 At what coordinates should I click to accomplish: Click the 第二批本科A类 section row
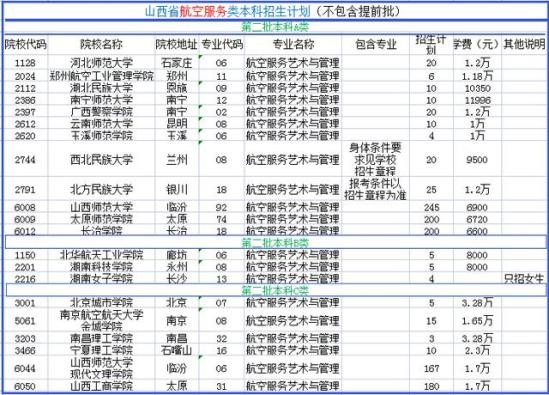point(275,27)
